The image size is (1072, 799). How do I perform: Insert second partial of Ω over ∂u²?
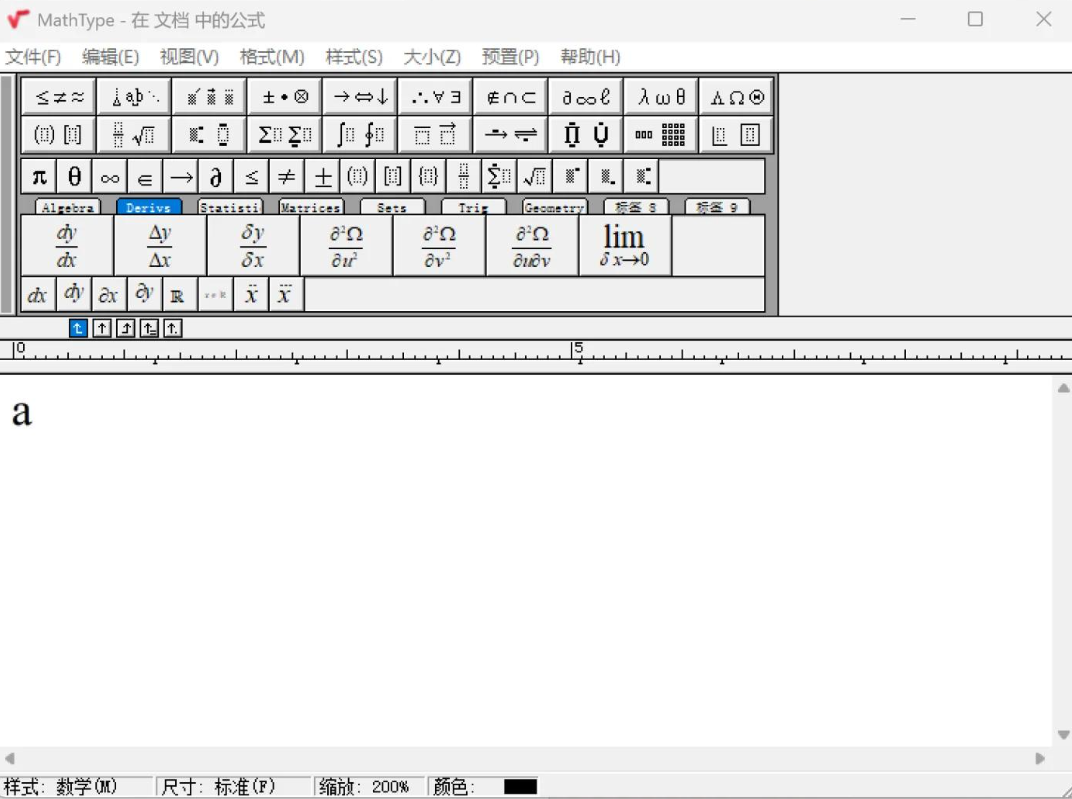click(x=346, y=246)
